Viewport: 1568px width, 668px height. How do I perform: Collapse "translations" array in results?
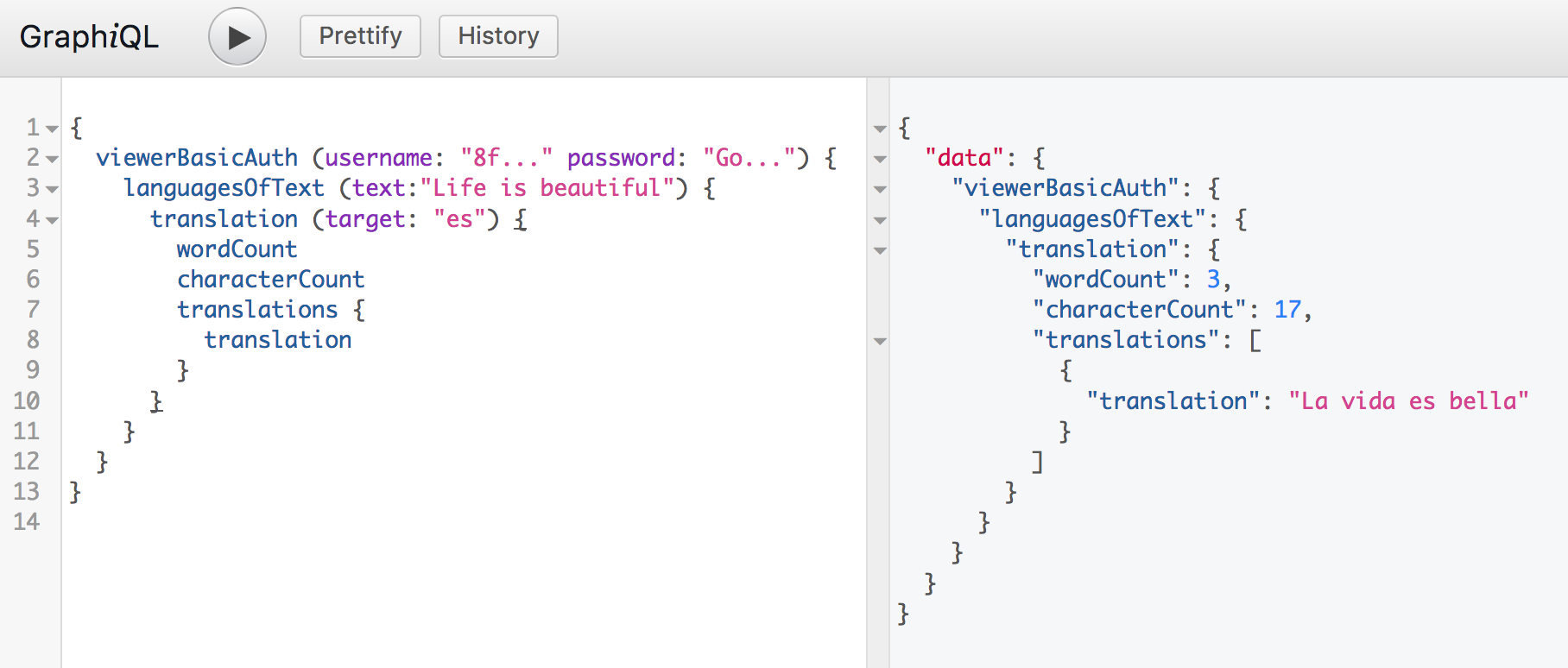[x=880, y=341]
